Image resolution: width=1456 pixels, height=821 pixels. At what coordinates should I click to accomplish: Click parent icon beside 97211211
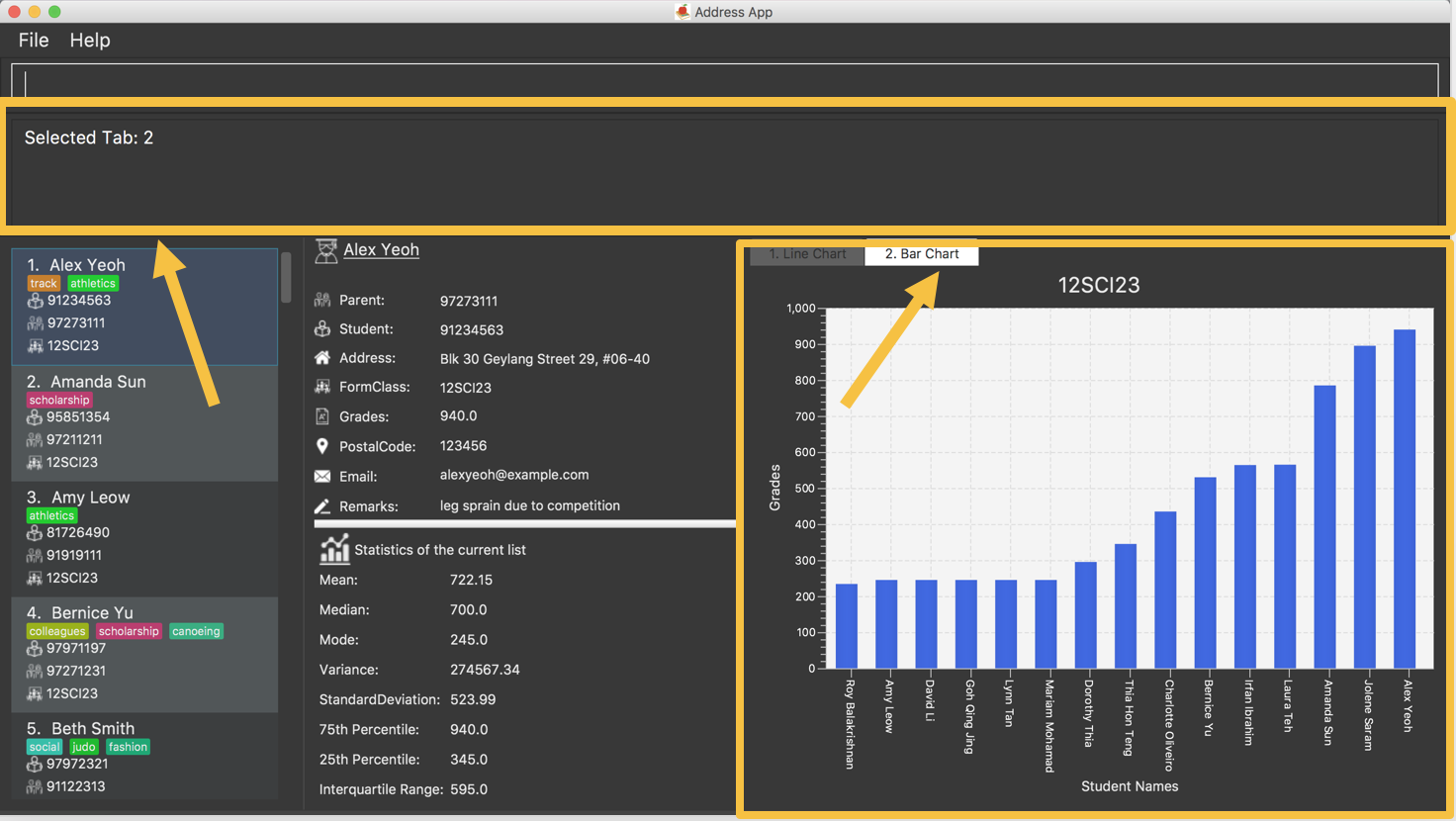[x=35, y=440]
